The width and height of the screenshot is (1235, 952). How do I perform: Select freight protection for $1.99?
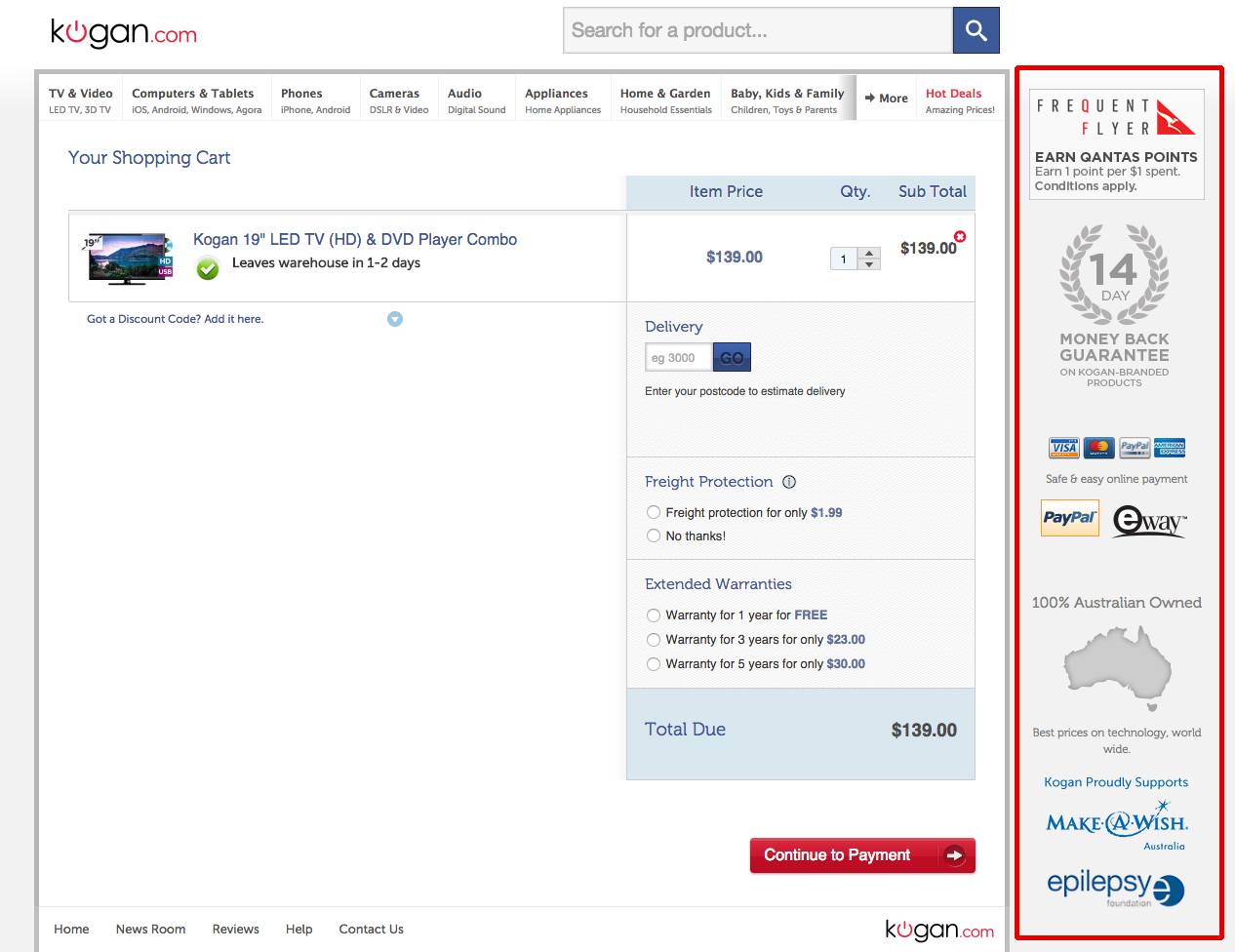[x=654, y=512]
